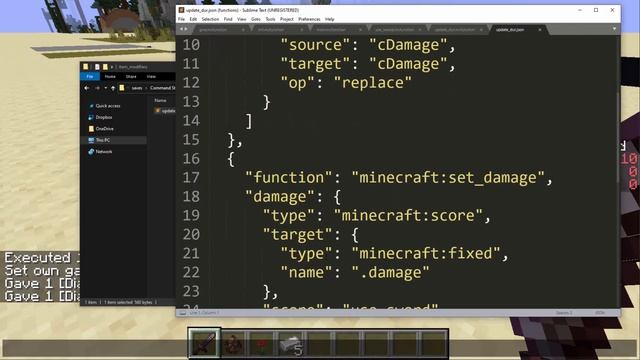Viewport: 640px width, 360px height.
Task: Click the saves breadcrumb in the address bar
Action: pos(137,88)
